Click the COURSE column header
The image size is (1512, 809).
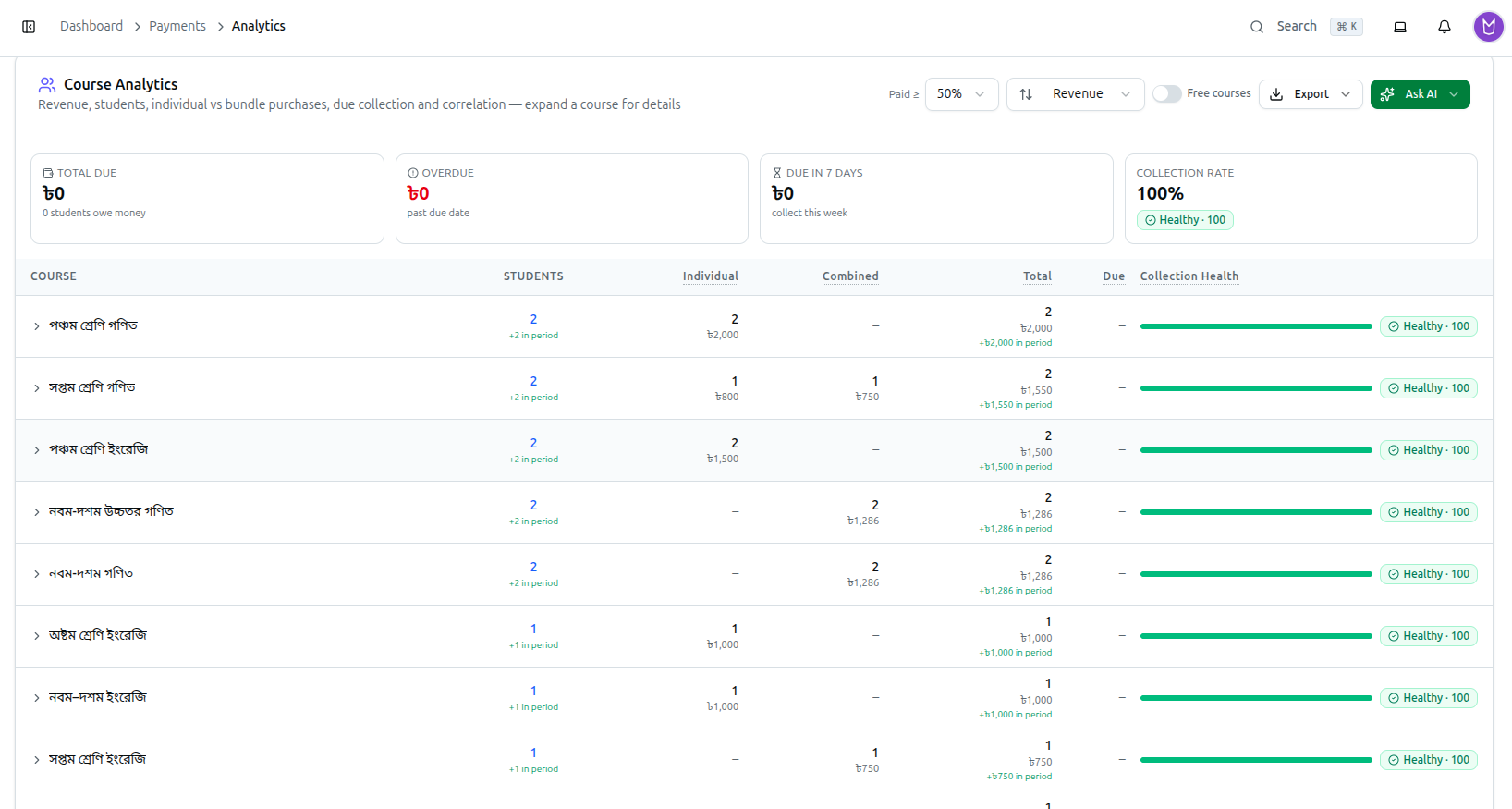click(x=54, y=276)
